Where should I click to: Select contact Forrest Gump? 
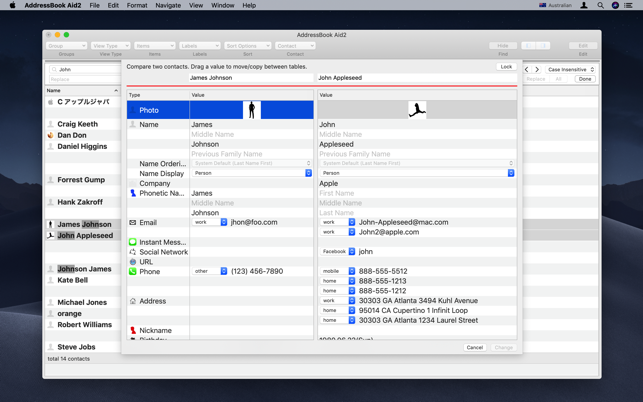[81, 180]
